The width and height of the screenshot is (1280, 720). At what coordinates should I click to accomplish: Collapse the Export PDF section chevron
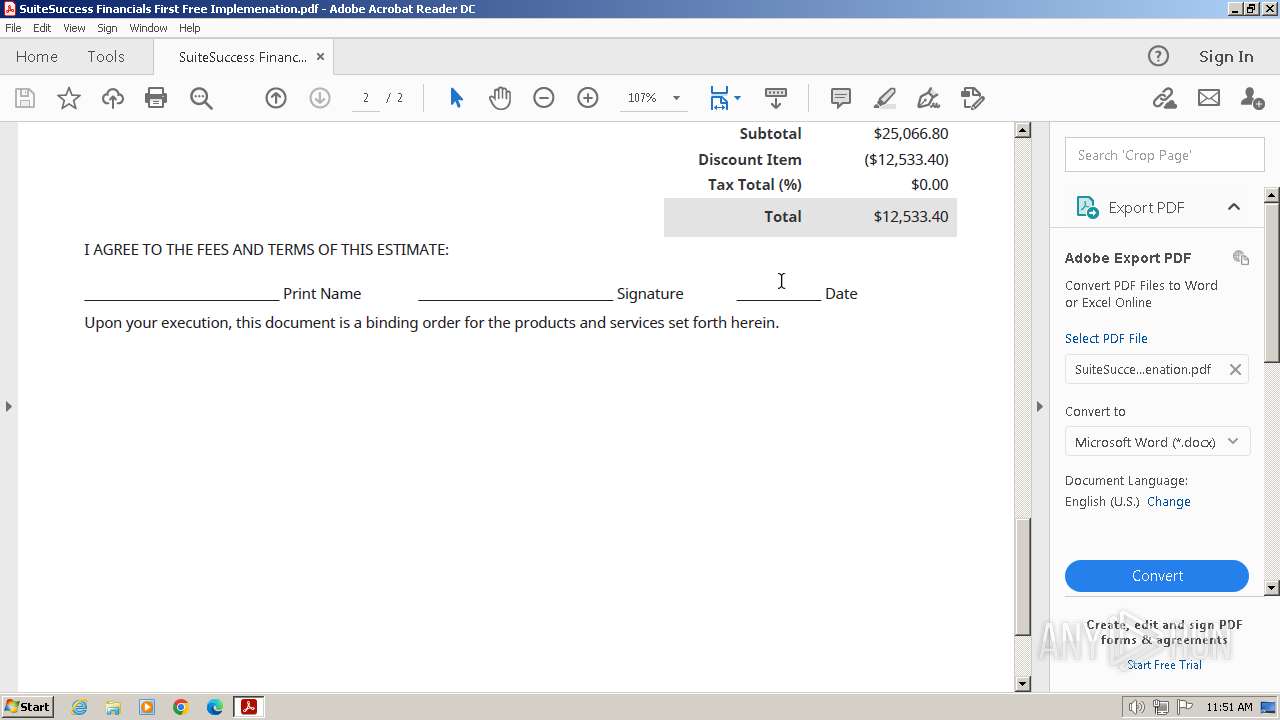click(x=1234, y=207)
